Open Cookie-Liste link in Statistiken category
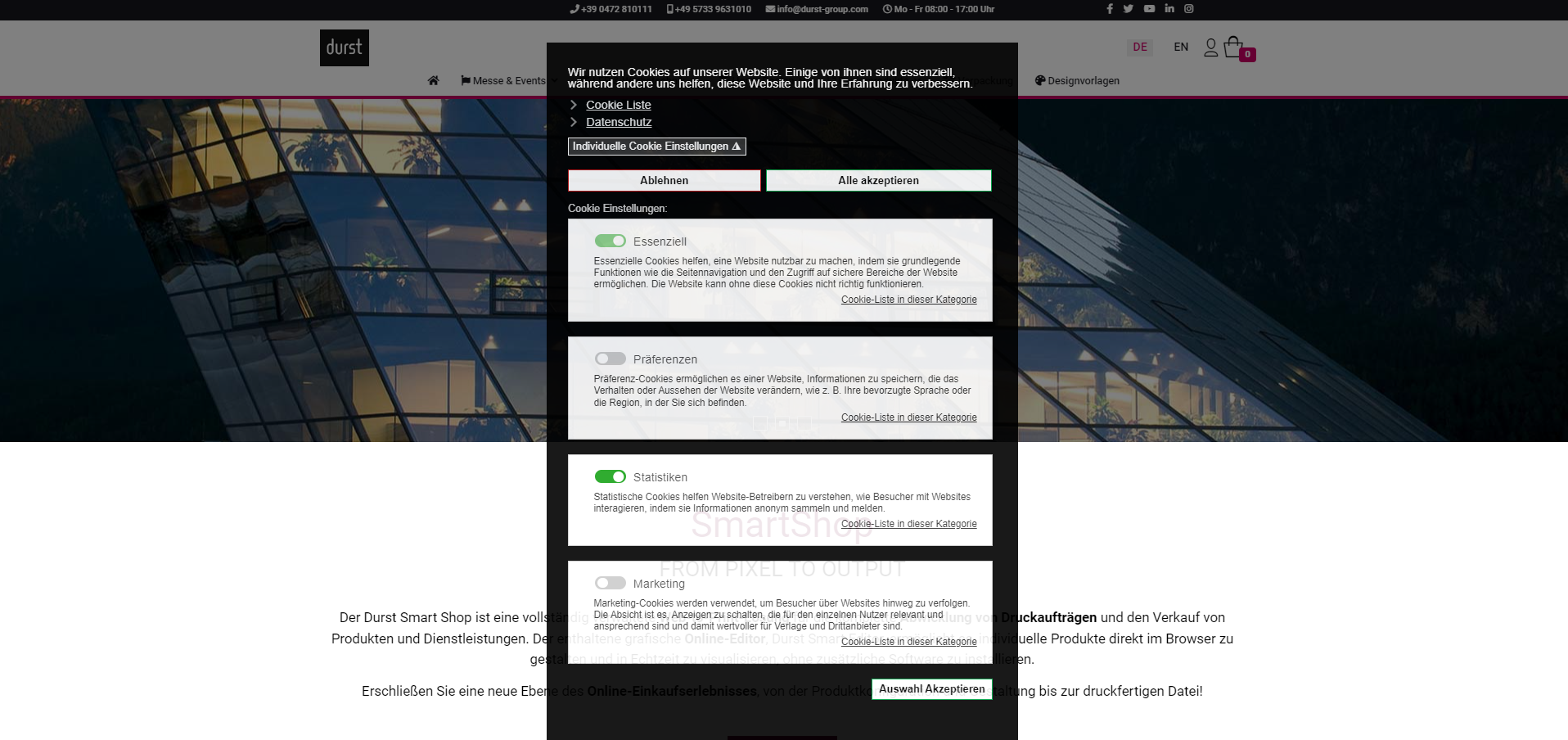 [909, 524]
